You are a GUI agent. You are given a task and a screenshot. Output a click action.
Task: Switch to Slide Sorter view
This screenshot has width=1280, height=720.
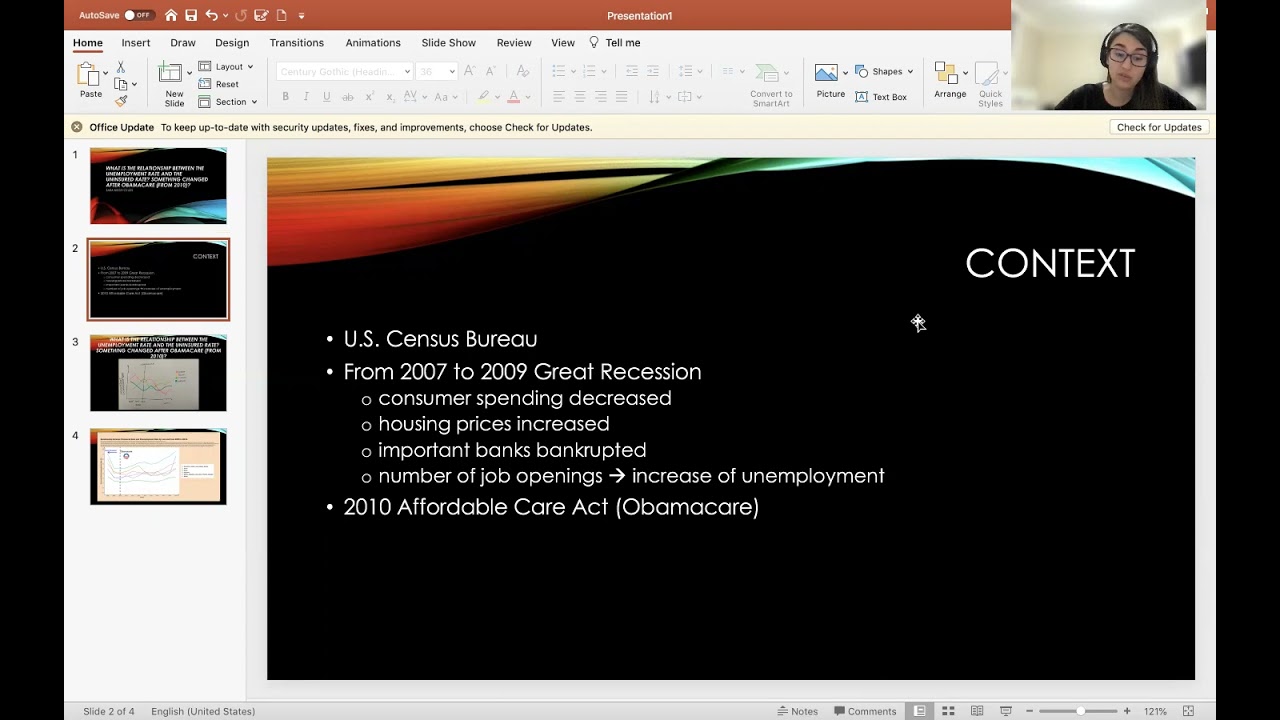(x=948, y=711)
